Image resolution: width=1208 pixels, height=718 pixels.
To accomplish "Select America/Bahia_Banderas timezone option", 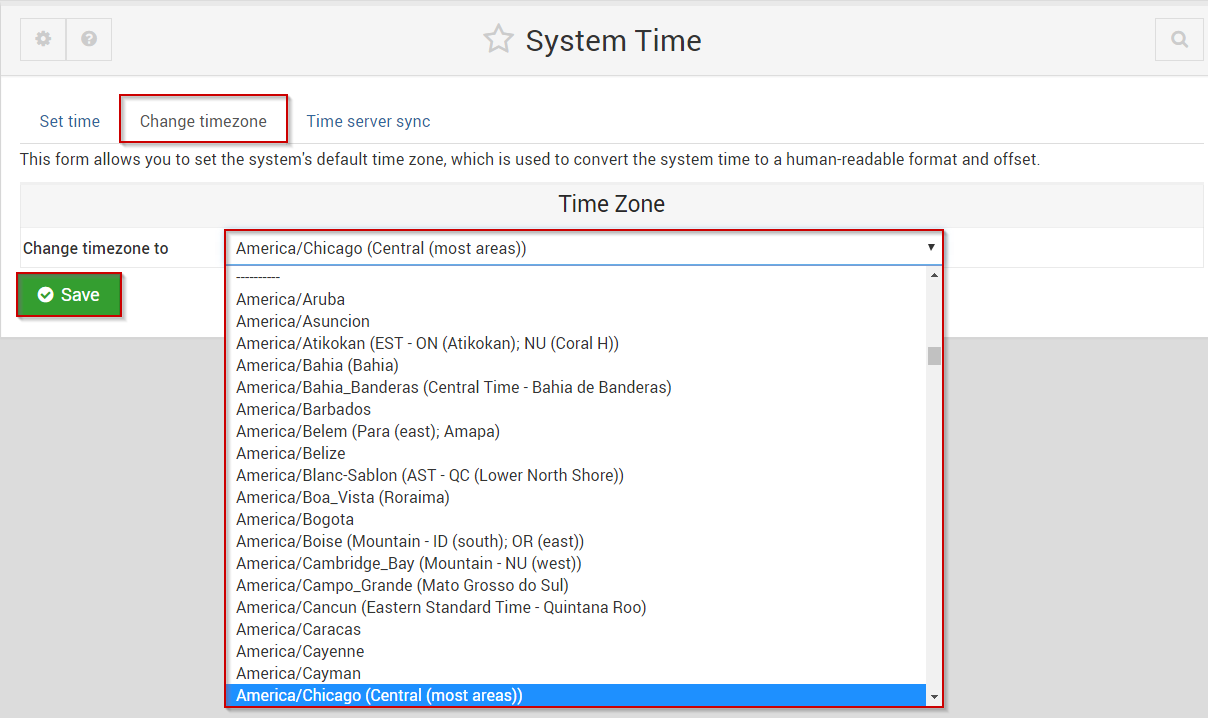I will click(577, 387).
